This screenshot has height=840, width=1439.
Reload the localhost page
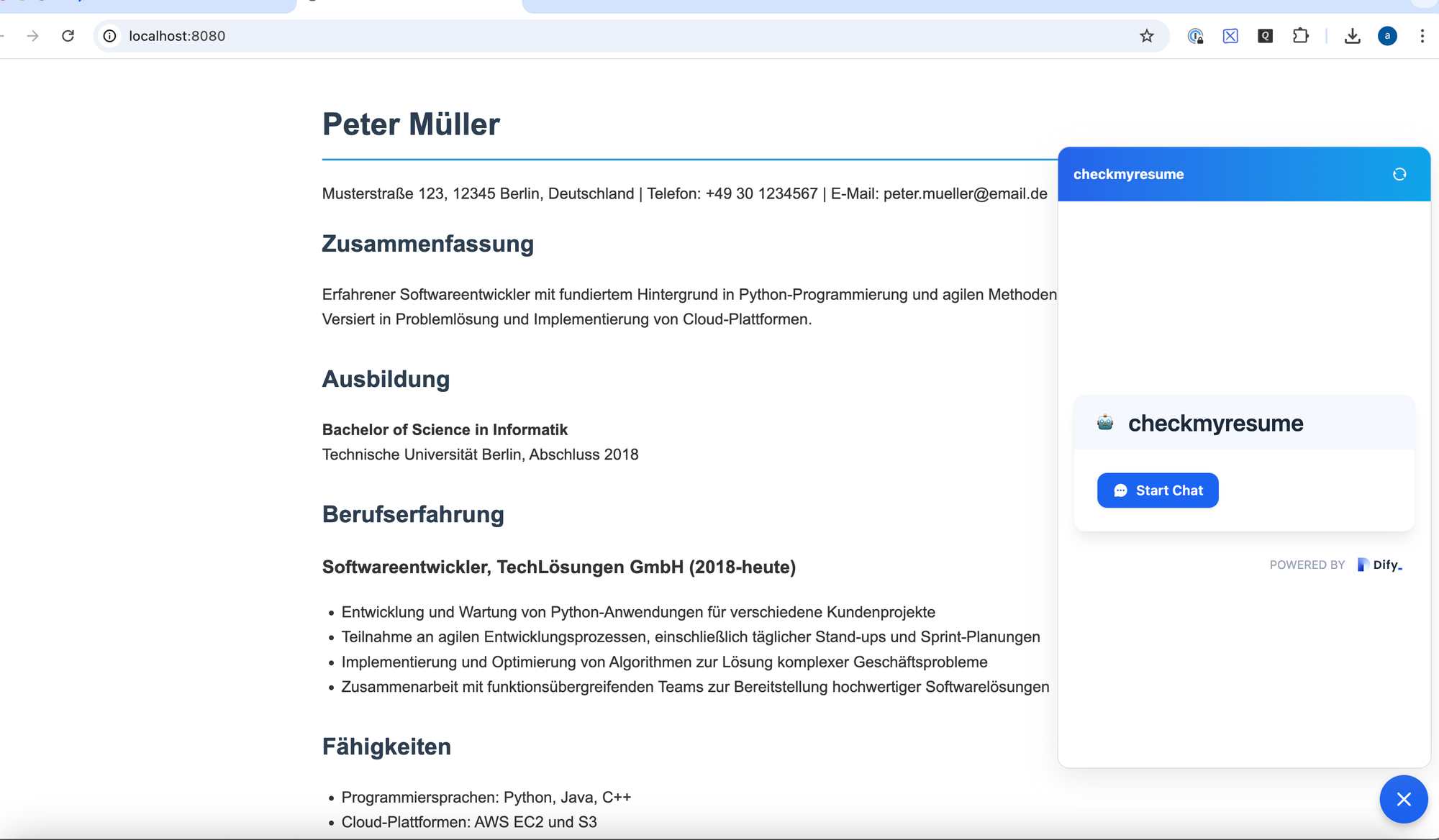pyautogui.click(x=68, y=36)
